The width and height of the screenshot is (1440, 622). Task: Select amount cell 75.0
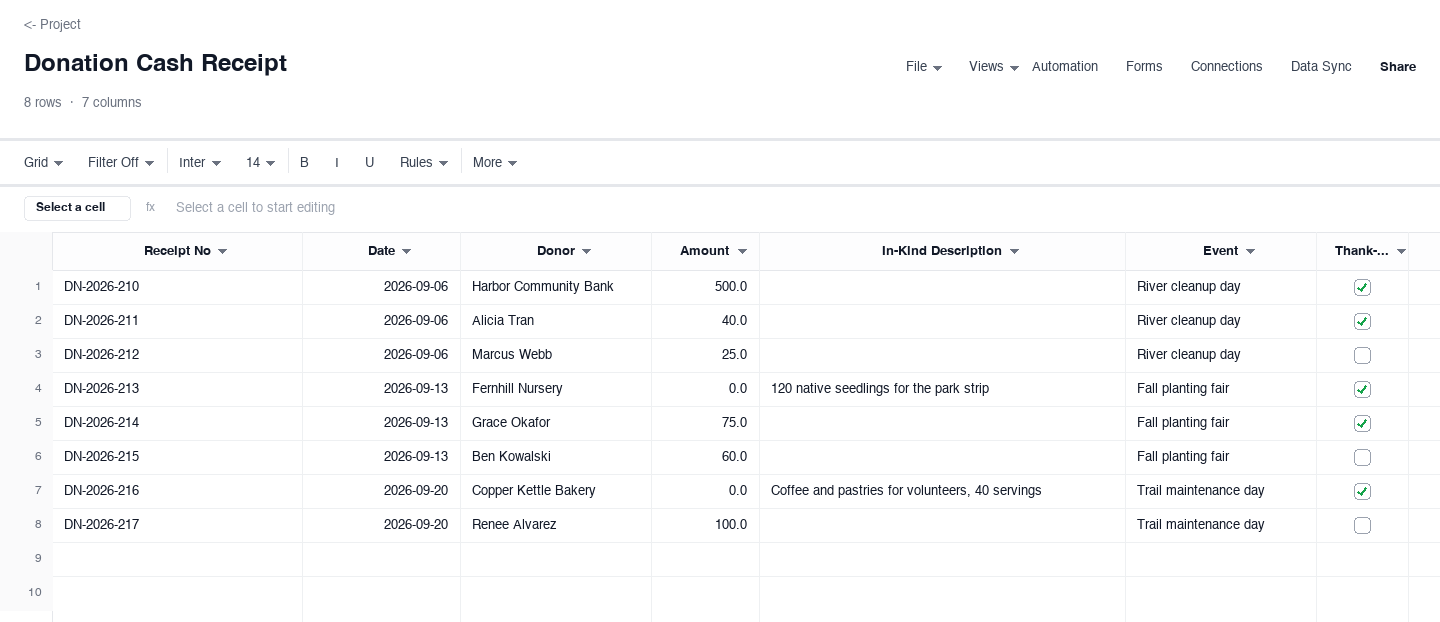tap(705, 423)
